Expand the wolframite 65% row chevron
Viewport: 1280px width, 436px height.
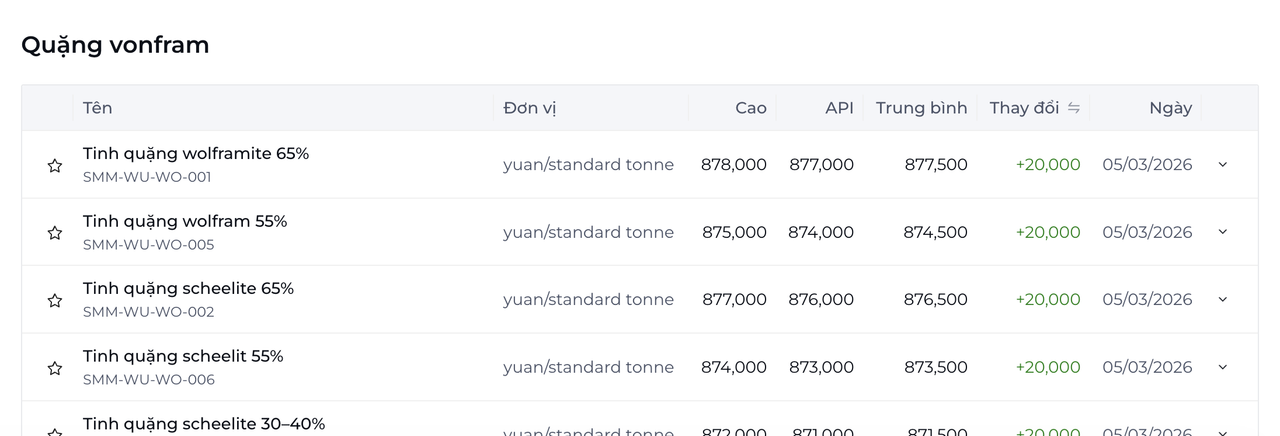(1222, 164)
